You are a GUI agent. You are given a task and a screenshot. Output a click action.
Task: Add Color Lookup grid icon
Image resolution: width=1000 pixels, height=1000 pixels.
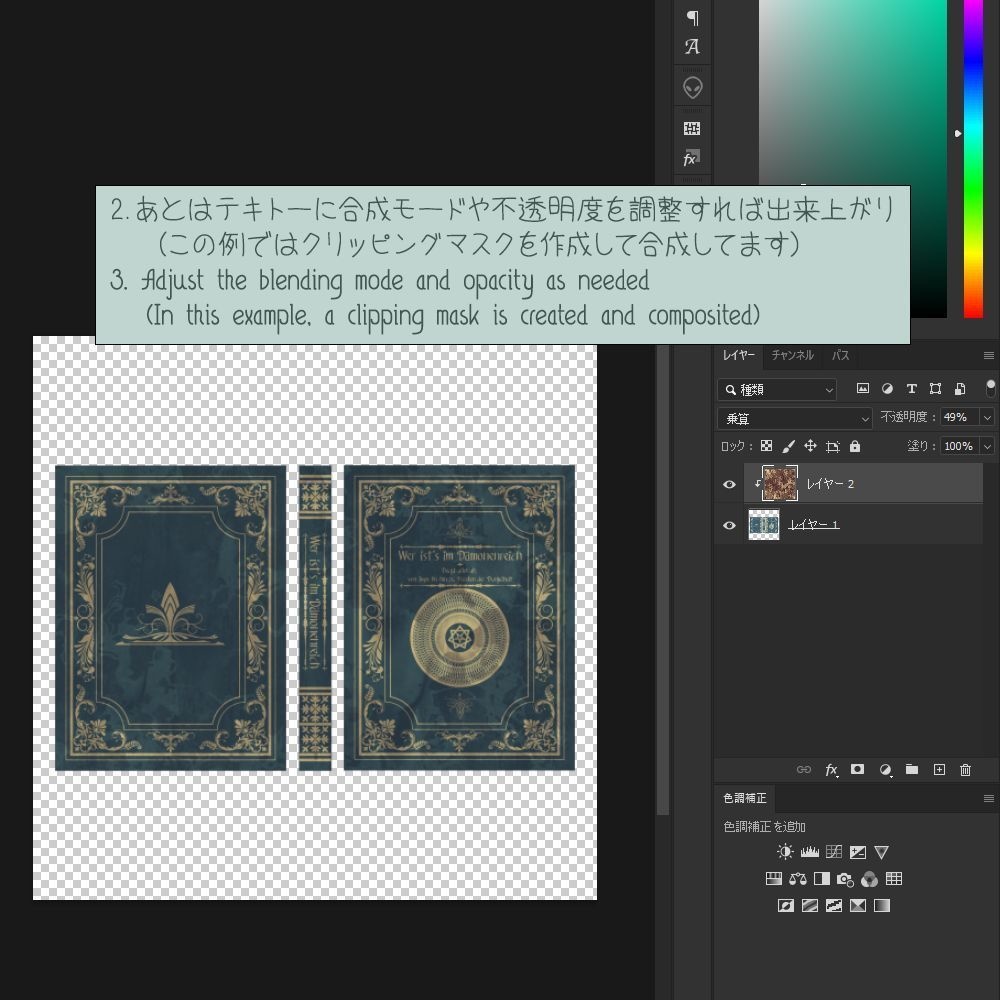894,879
